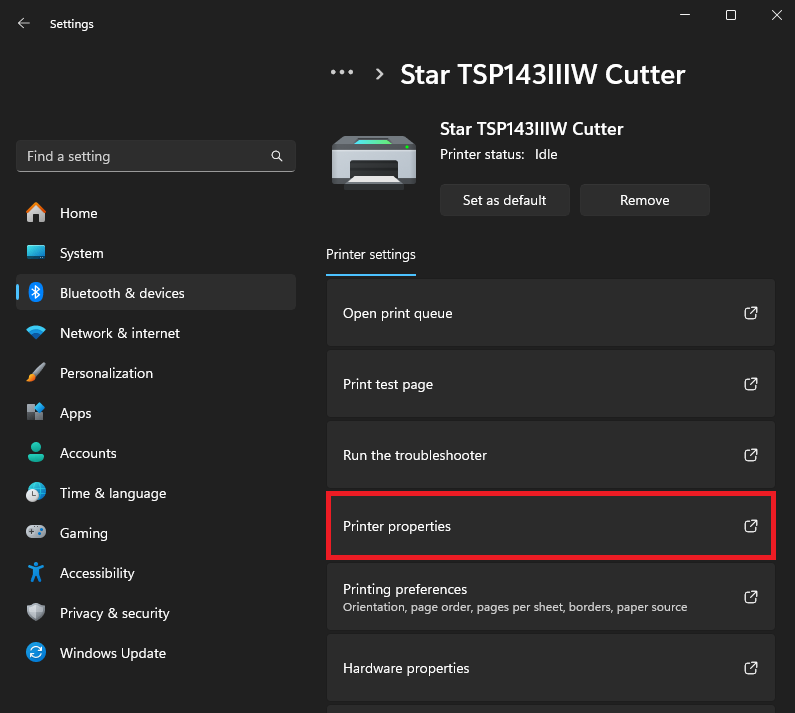Open Printing preferences
Image resolution: width=795 pixels, height=713 pixels.
click(x=551, y=597)
